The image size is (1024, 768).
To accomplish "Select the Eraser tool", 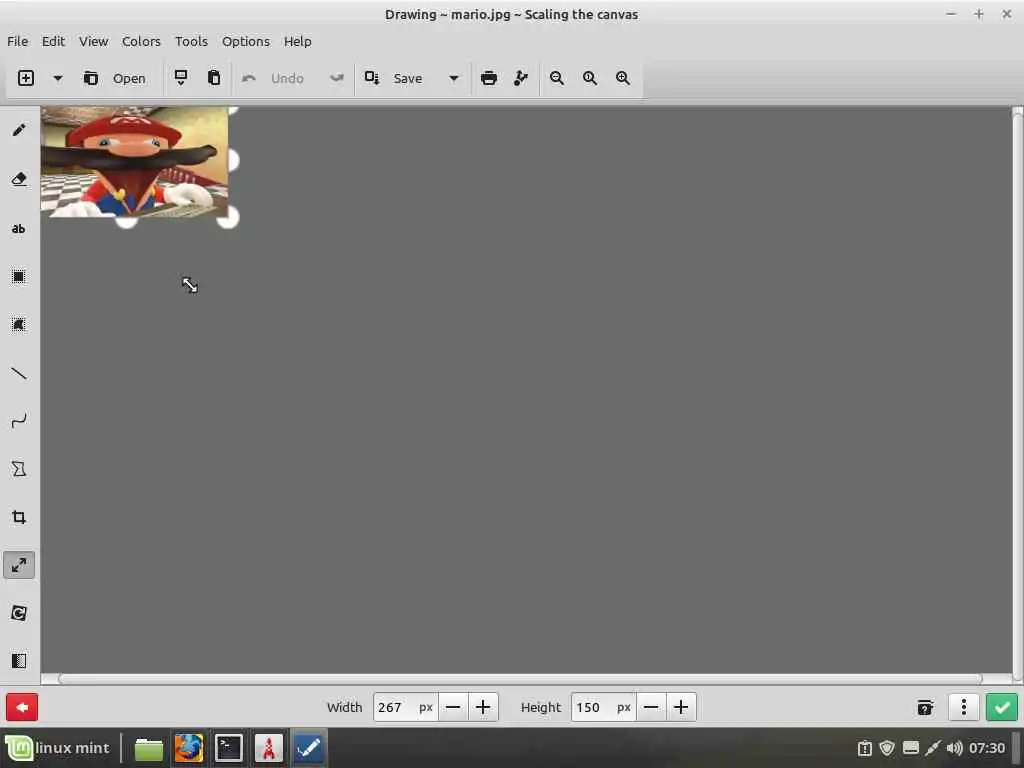I will point(19,179).
